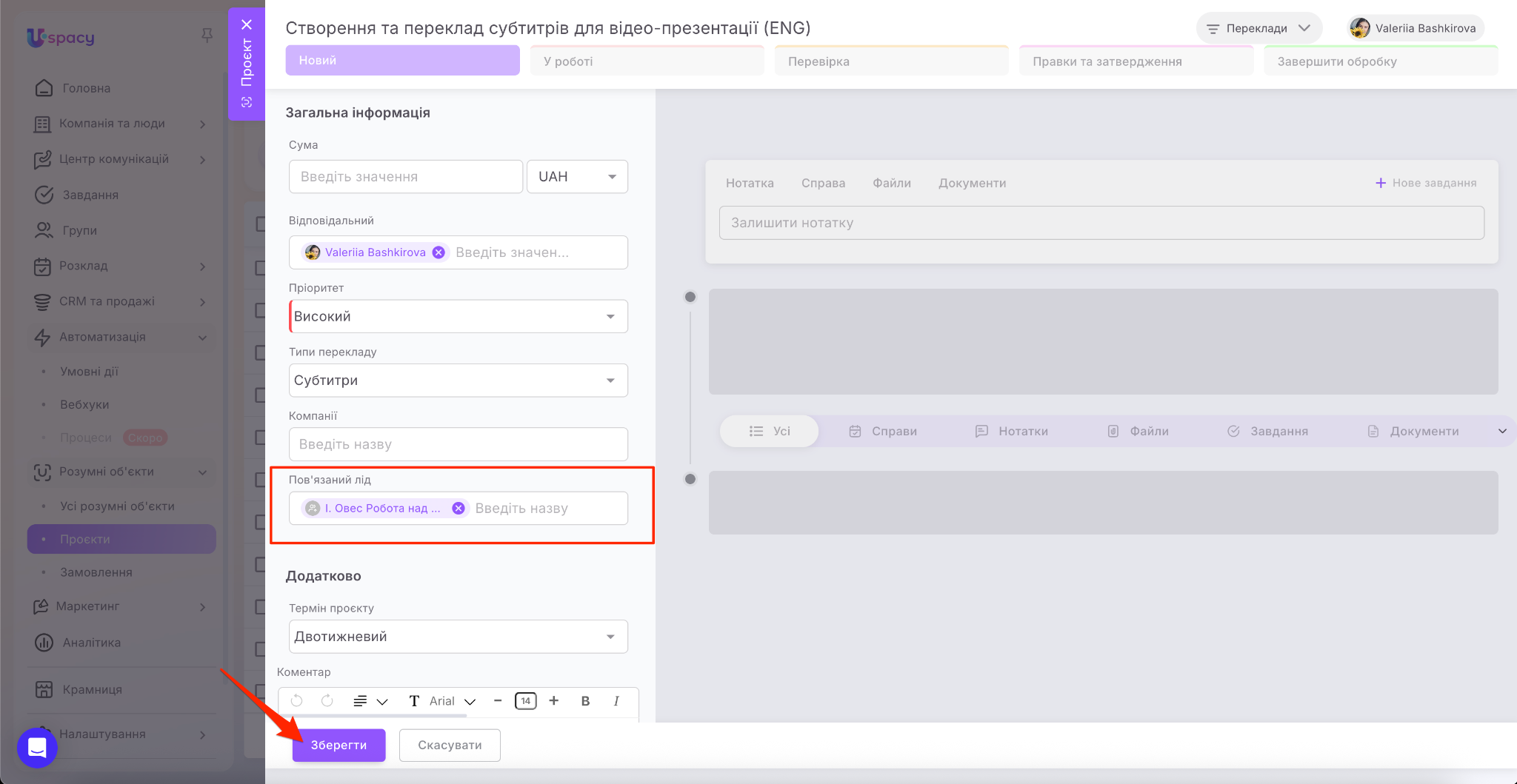Toggle bold formatting in comment toolbar
The image size is (1517, 784).
tap(585, 701)
